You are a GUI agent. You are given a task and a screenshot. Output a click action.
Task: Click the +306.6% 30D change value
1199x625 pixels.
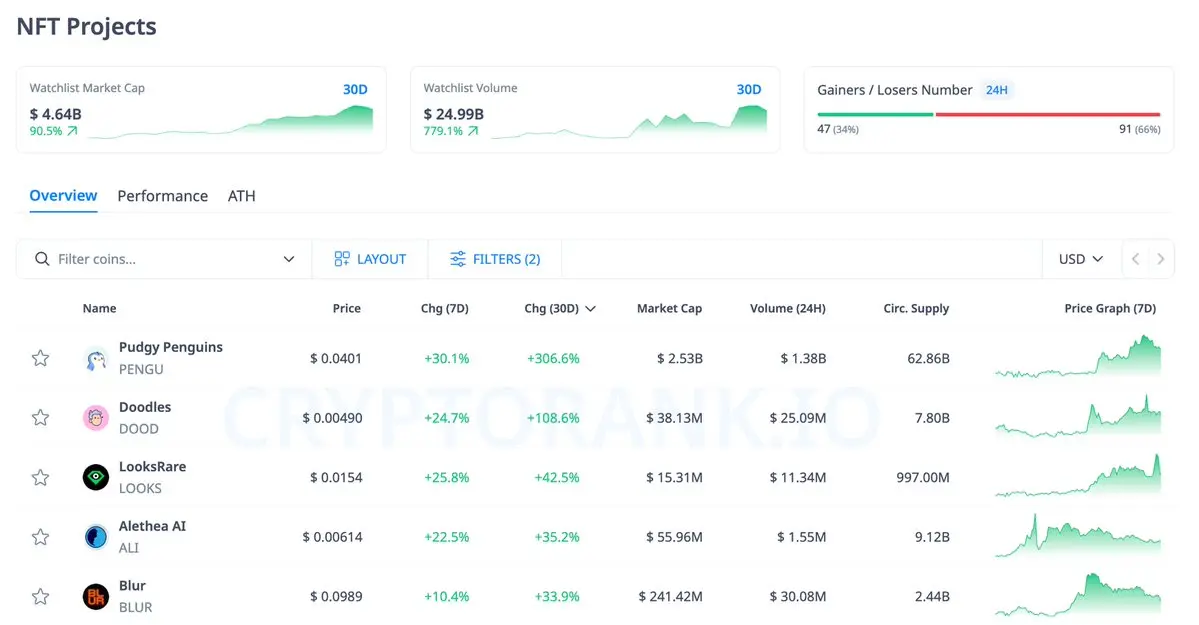[x=553, y=358]
